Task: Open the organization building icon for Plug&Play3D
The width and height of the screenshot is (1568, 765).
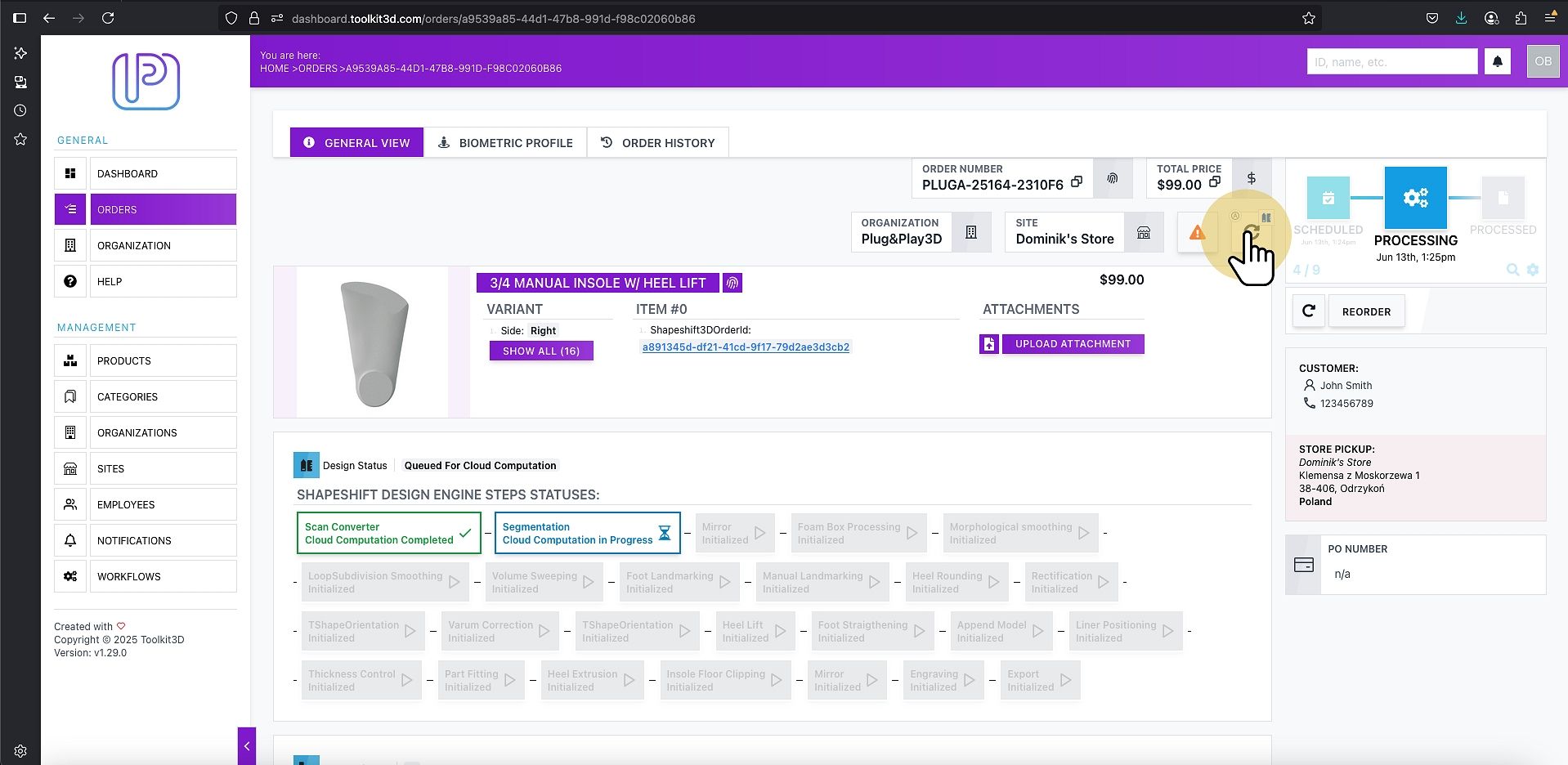Action: [x=971, y=233]
